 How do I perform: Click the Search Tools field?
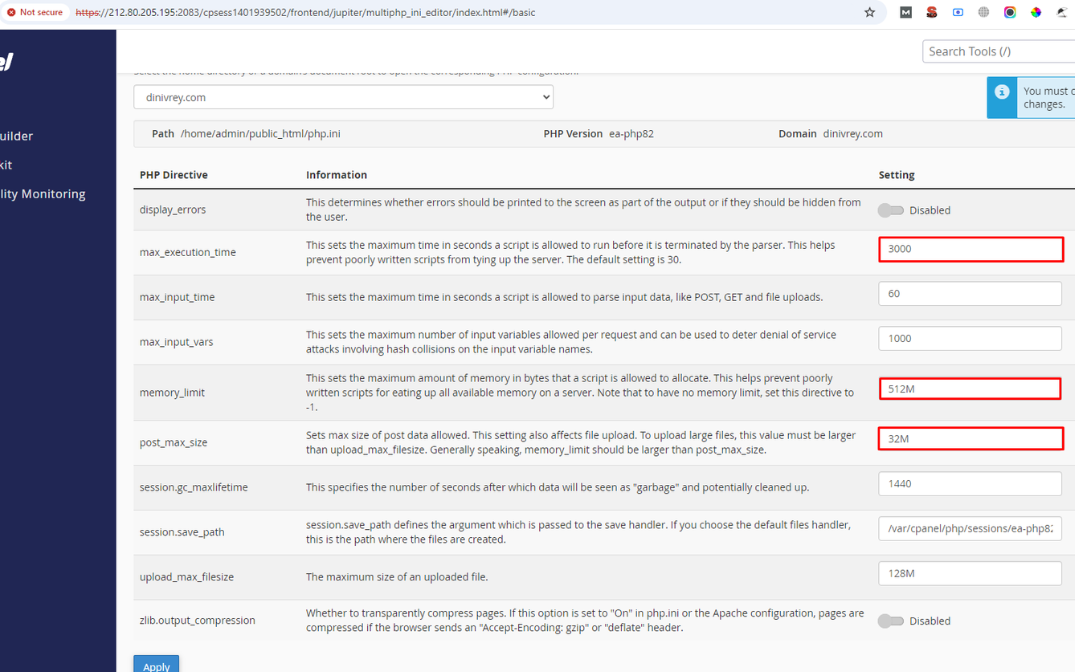point(995,51)
